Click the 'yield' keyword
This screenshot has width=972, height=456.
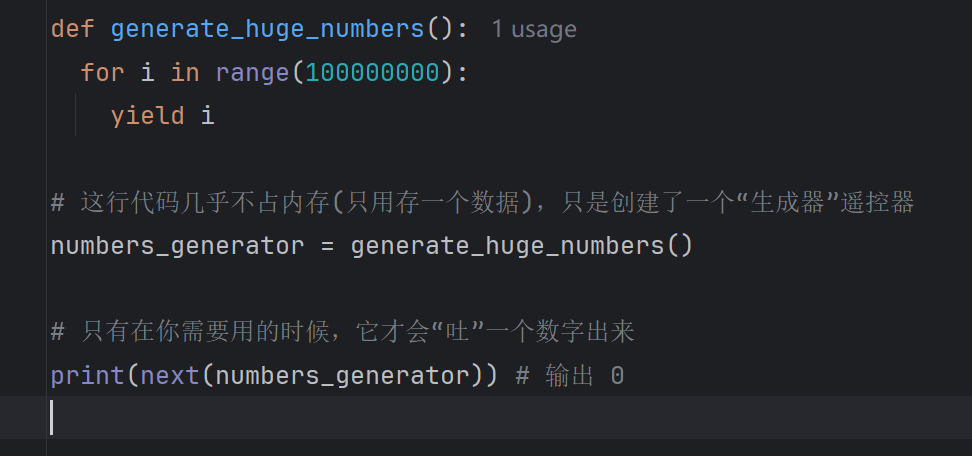[x=148, y=116]
